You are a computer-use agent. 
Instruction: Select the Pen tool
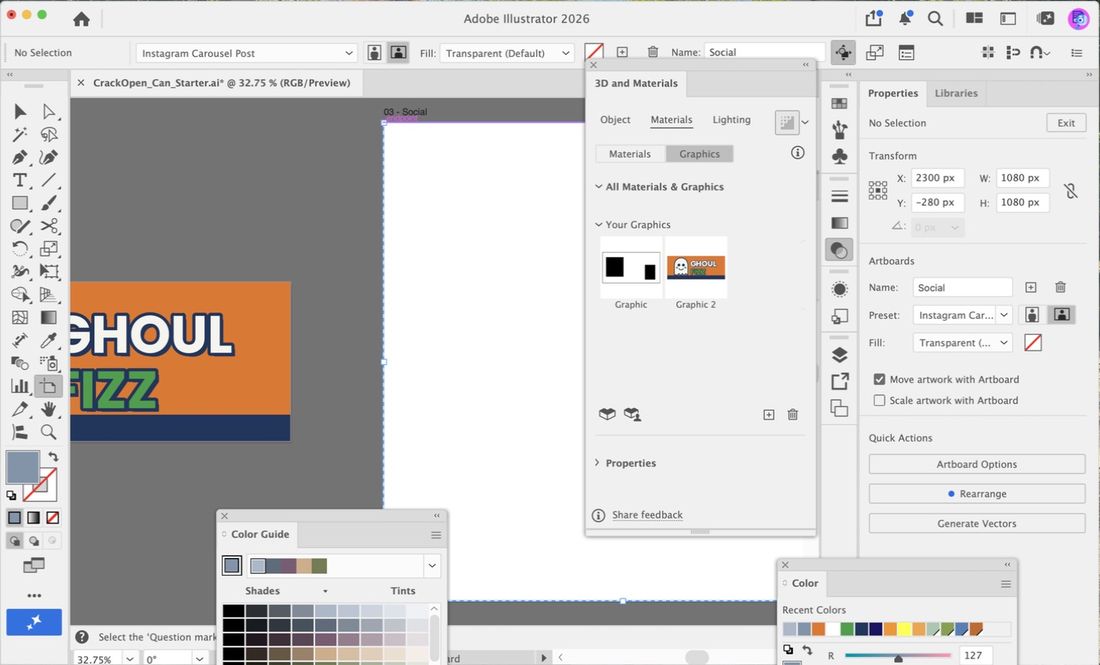[x=20, y=157]
